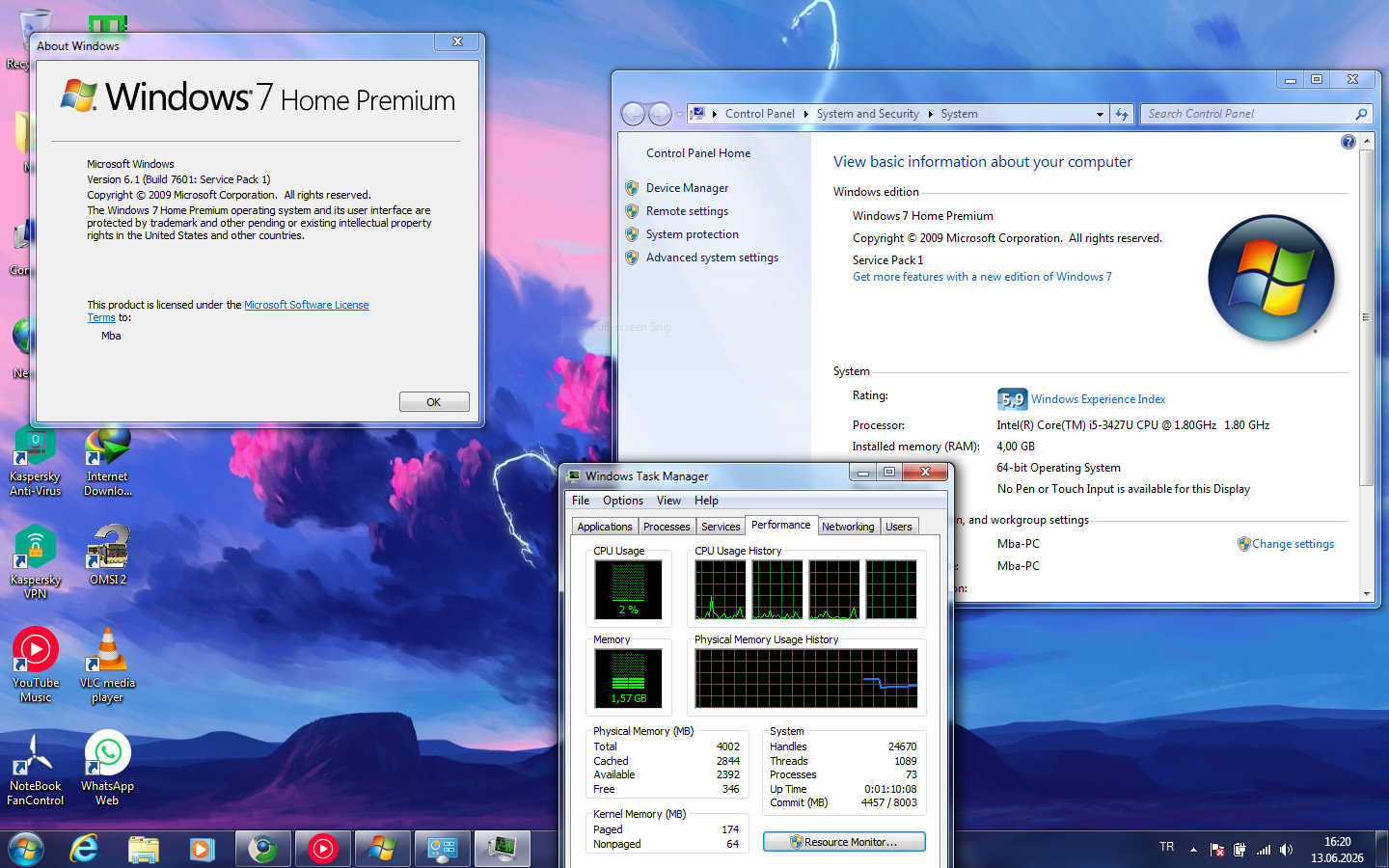Open the Kaspersky VPN desktop shortcut
The width and height of the screenshot is (1389, 868).
(35, 563)
